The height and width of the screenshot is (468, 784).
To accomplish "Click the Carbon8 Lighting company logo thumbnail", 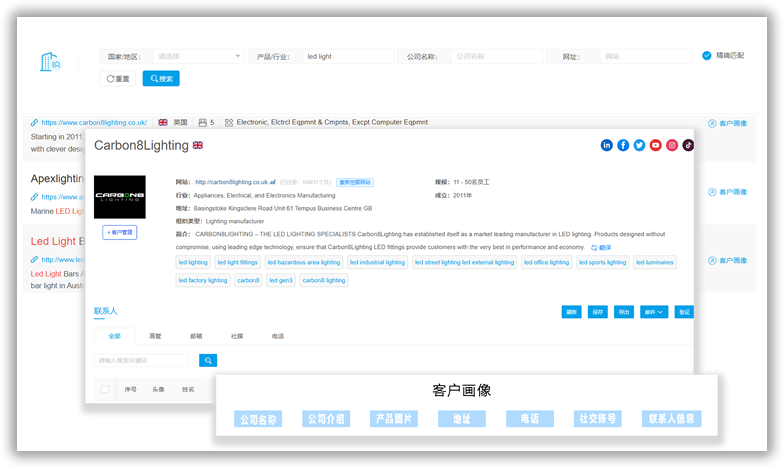I will click(x=120, y=197).
